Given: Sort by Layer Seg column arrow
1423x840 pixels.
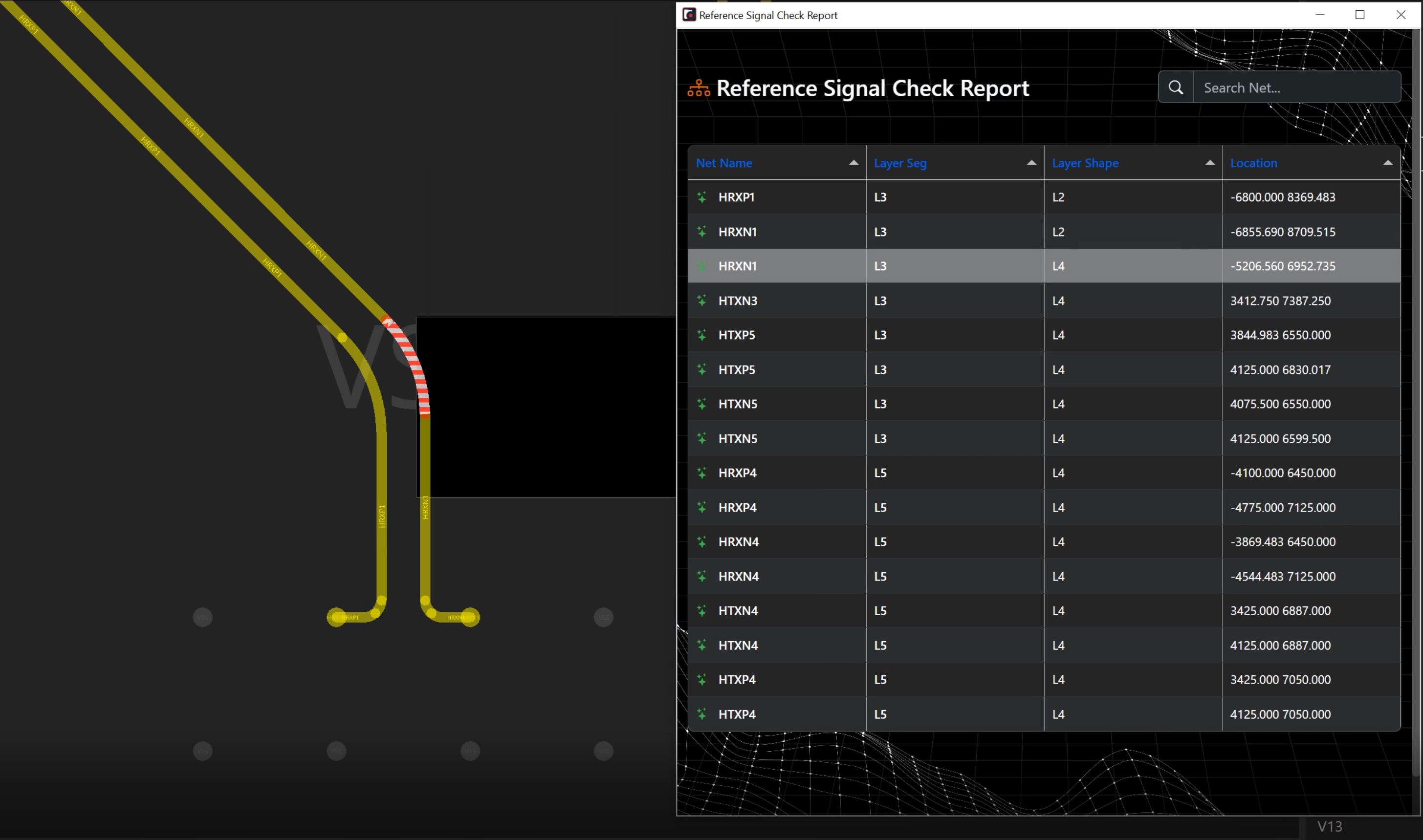Looking at the screenshot, I should [1031, 163].
